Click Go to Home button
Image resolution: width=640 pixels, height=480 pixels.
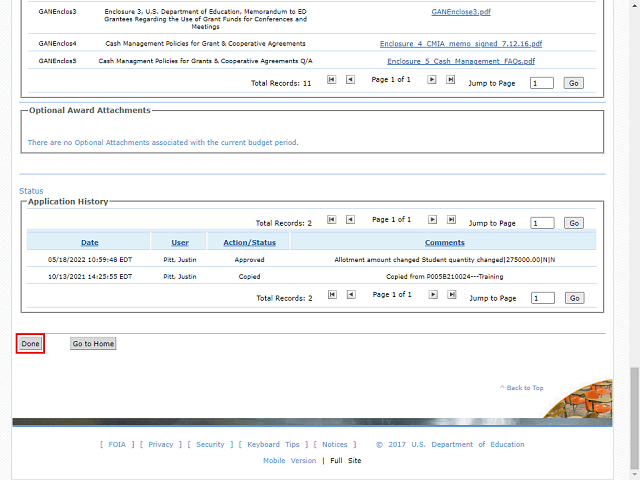point(93,344)
